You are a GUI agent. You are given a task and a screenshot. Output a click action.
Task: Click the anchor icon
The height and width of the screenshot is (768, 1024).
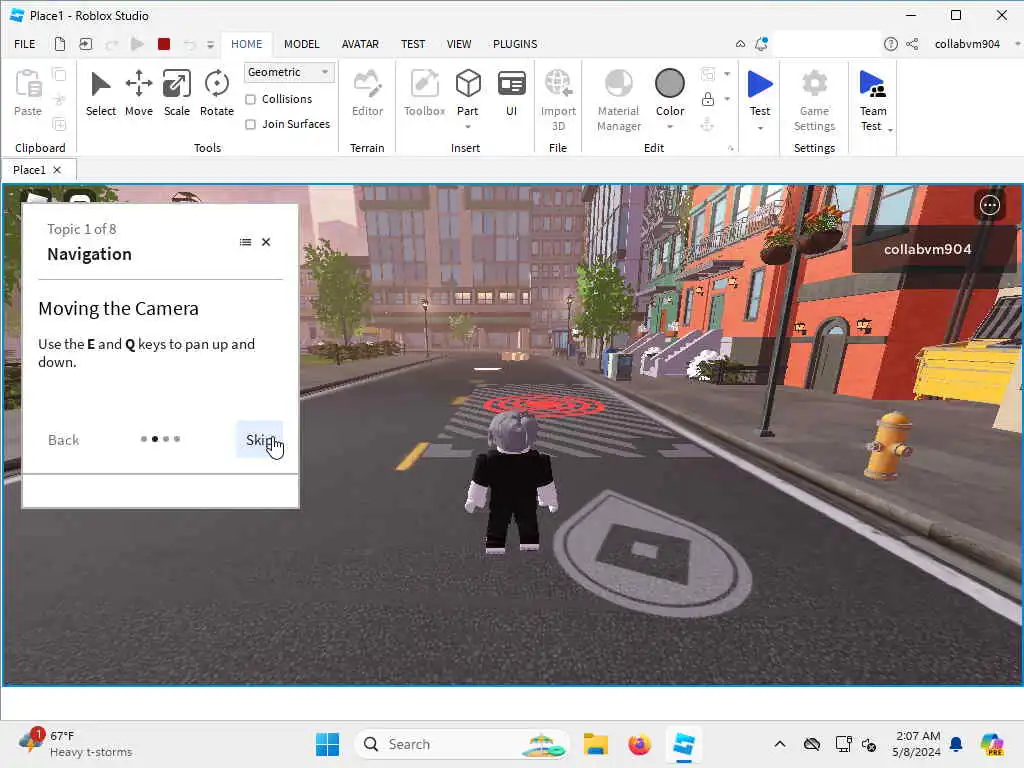707,124
